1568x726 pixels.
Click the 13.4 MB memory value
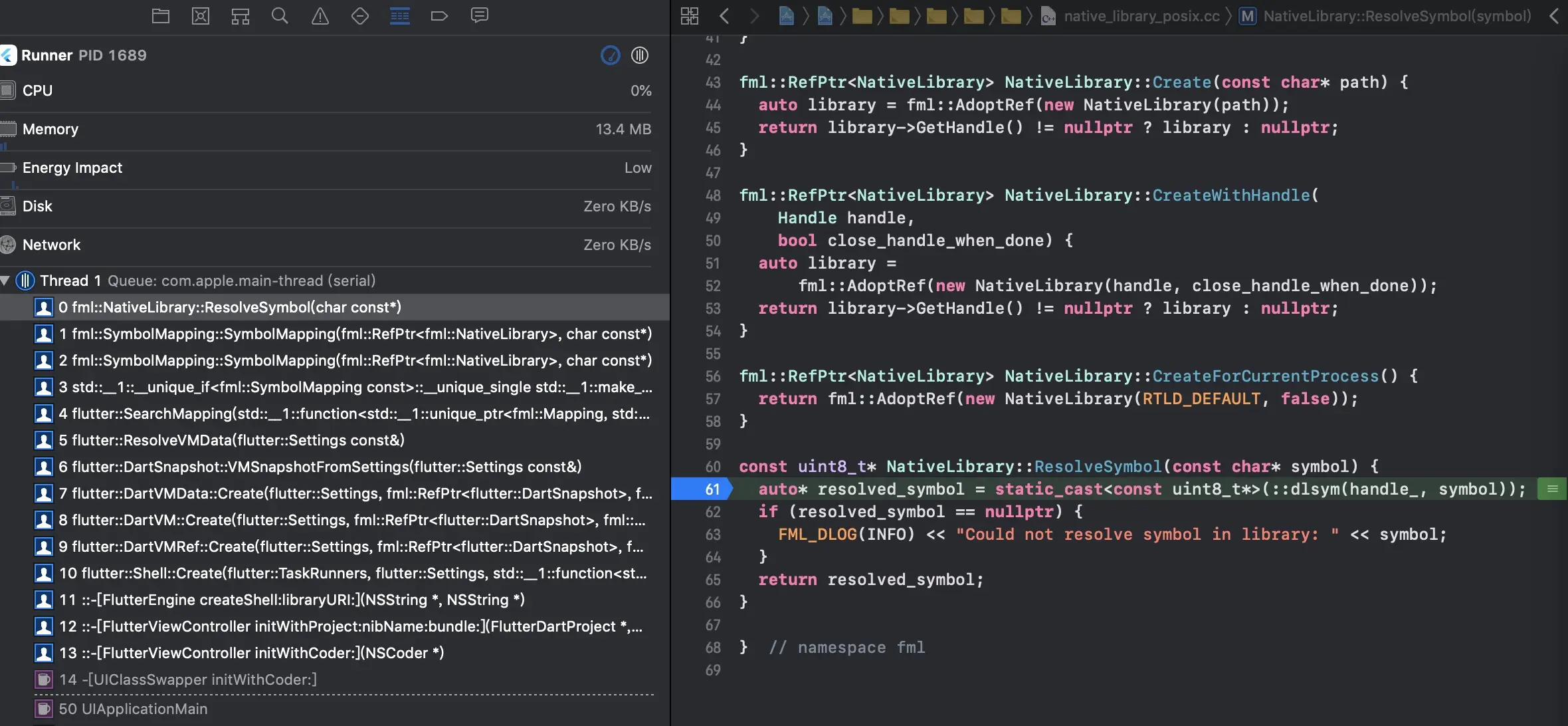623,129
